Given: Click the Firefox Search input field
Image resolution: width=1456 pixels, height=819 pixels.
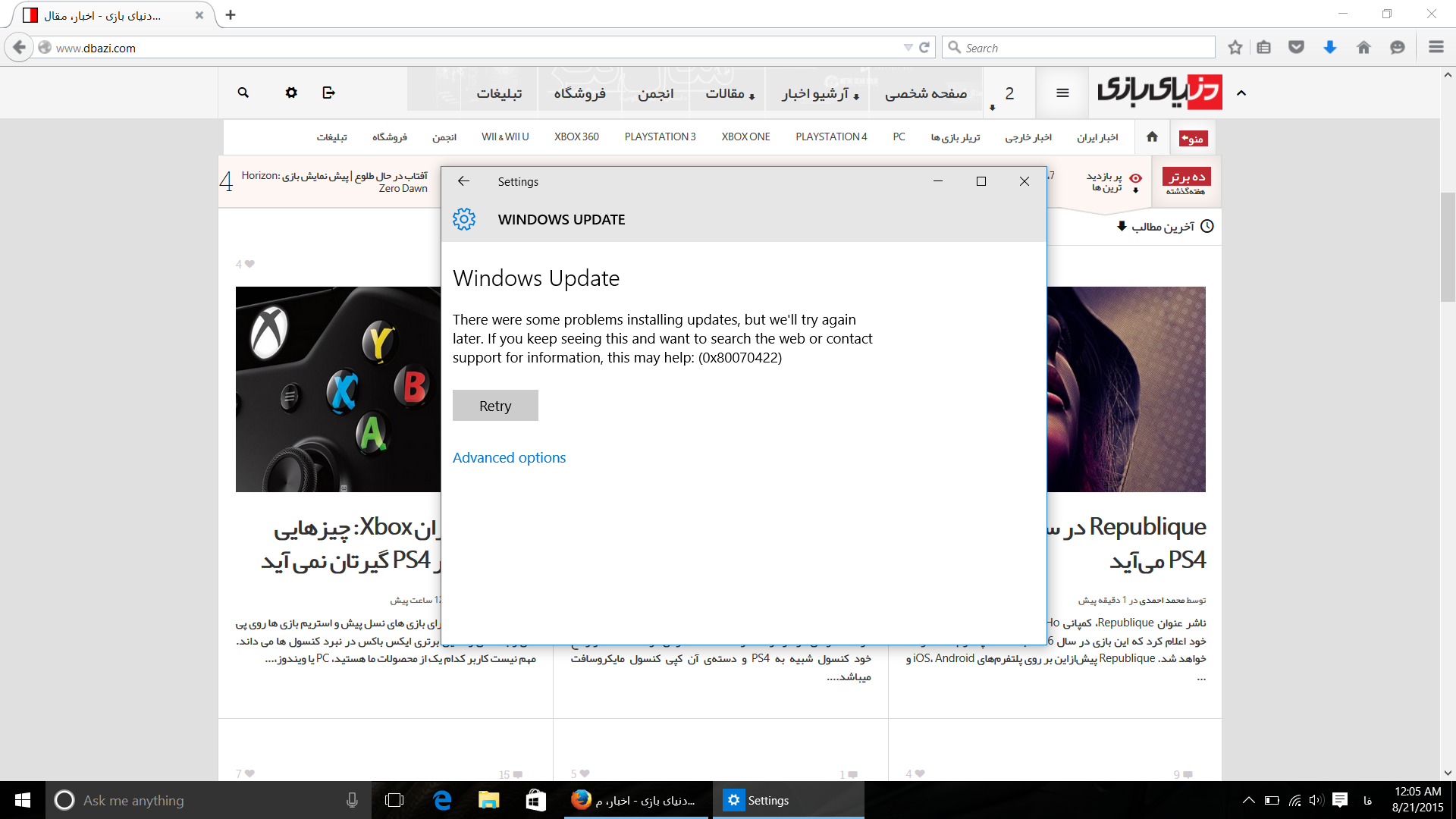Looking at the screenshot, I should tap(1084, 48).
